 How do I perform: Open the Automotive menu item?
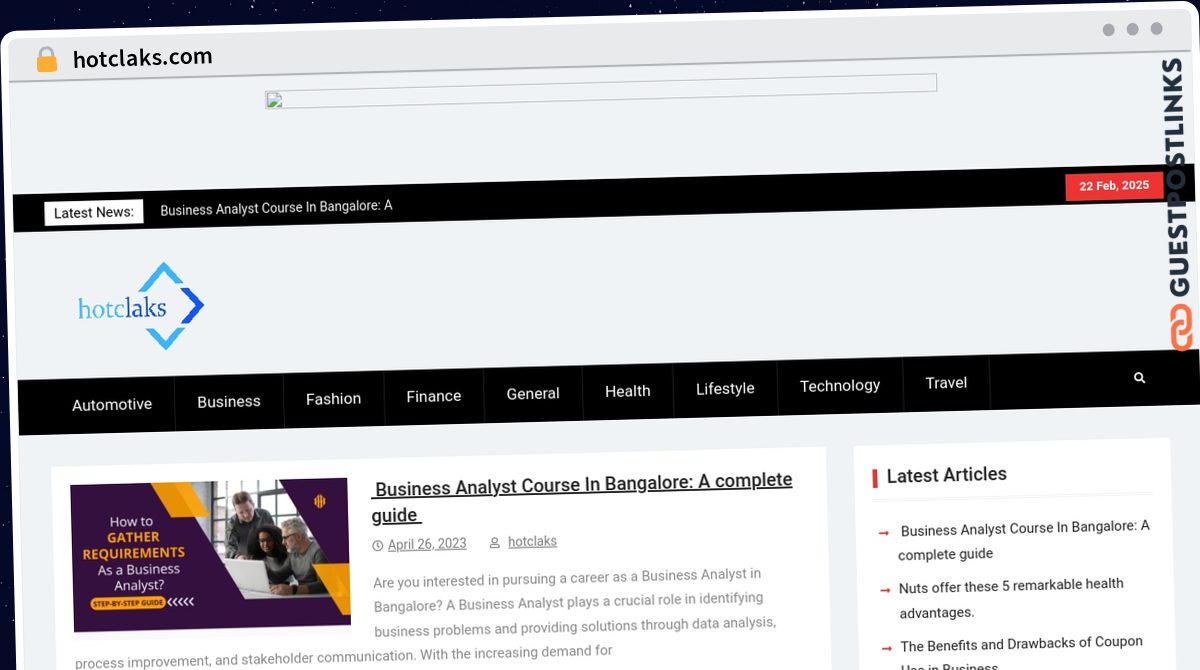(x=112, y=404)
